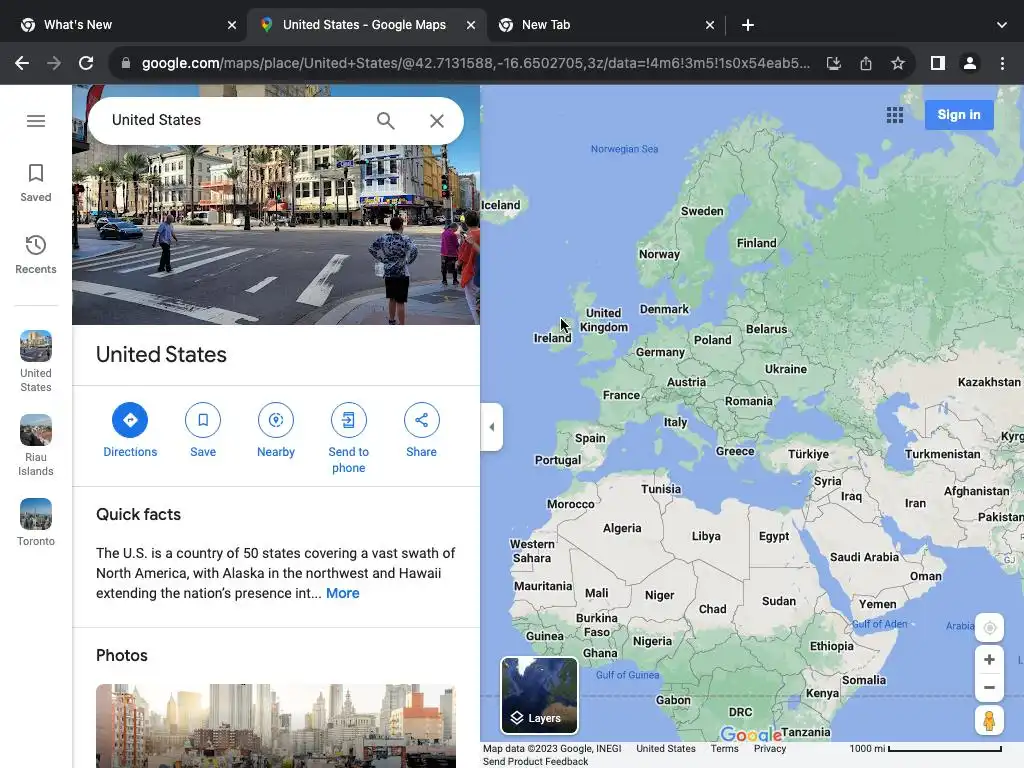
Task: Open the United States street header photo
Action: (276, 235)
